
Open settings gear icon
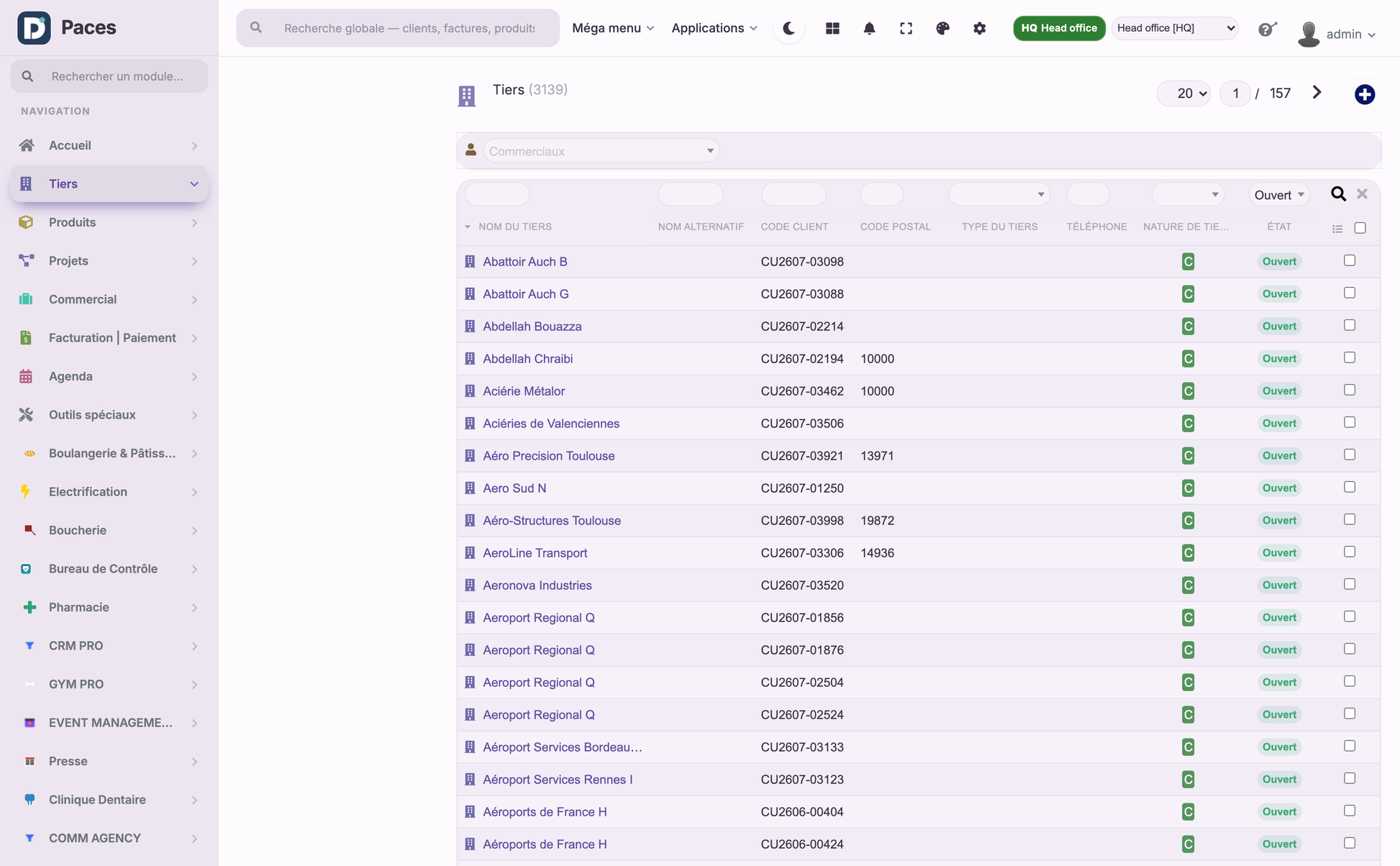[x=979, y=28]
